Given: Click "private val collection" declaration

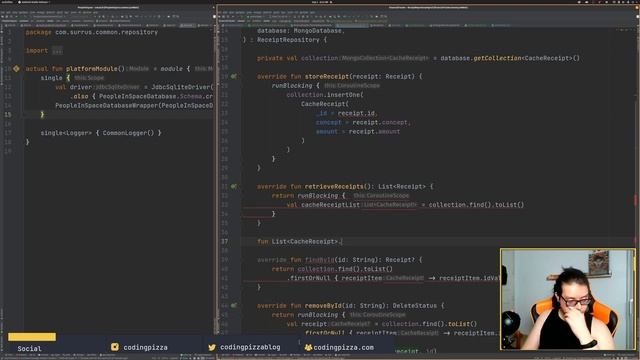Looking at the screenshot, I should coord(298,58).
